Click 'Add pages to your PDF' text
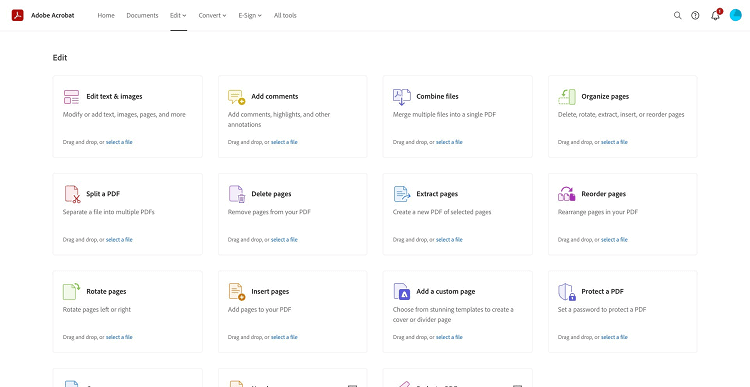Image resolution: width=750 pixels, height=387 pixels. click(259, 310)
